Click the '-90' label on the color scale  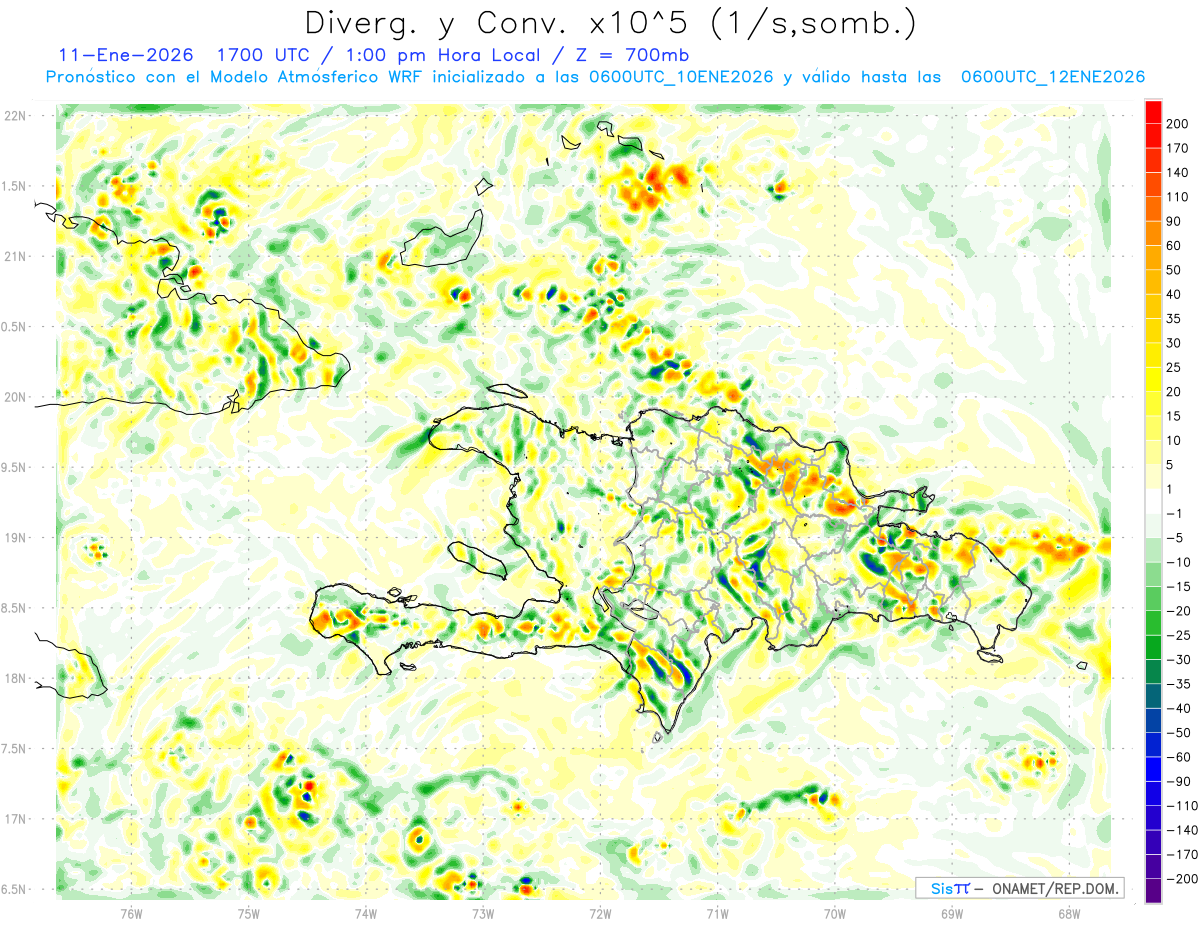[1178, 781]
